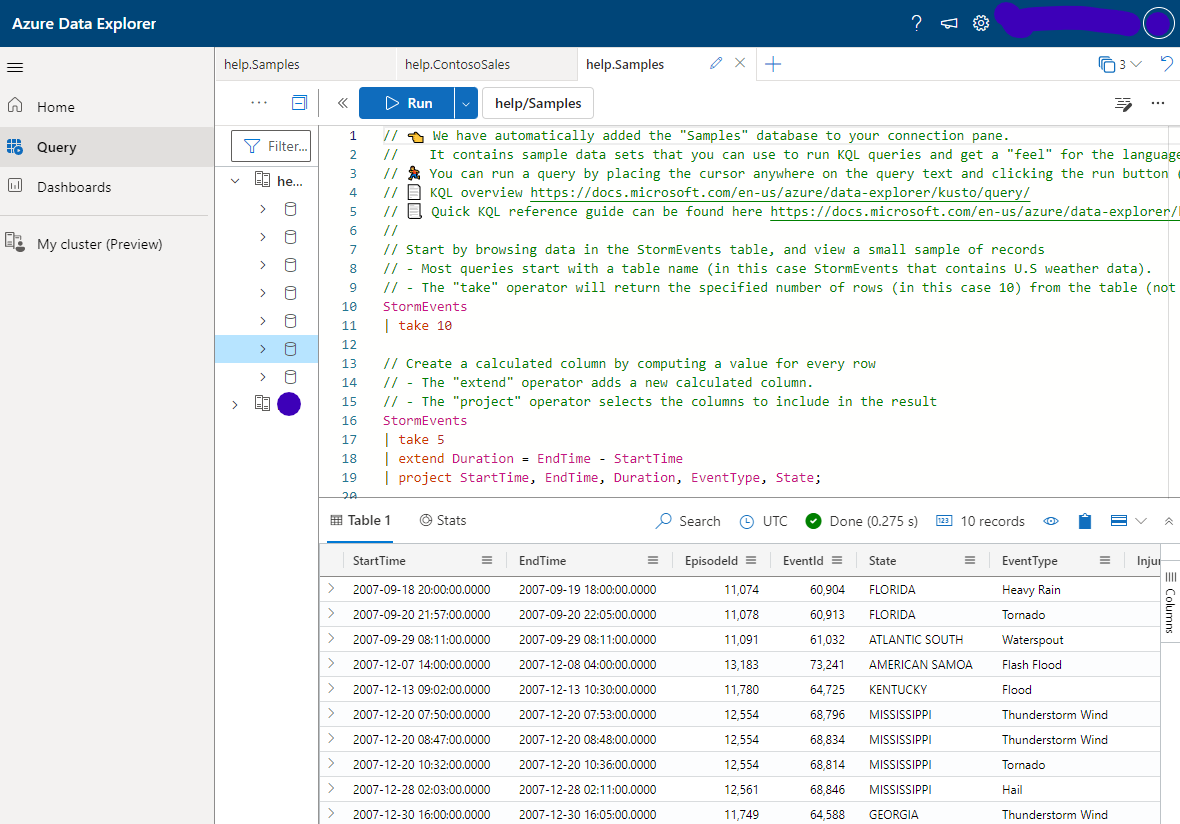The width and height of the screenshot is (1180, 824).
Task: Open the Run button dropdown arrow
Action: (466, 103)
